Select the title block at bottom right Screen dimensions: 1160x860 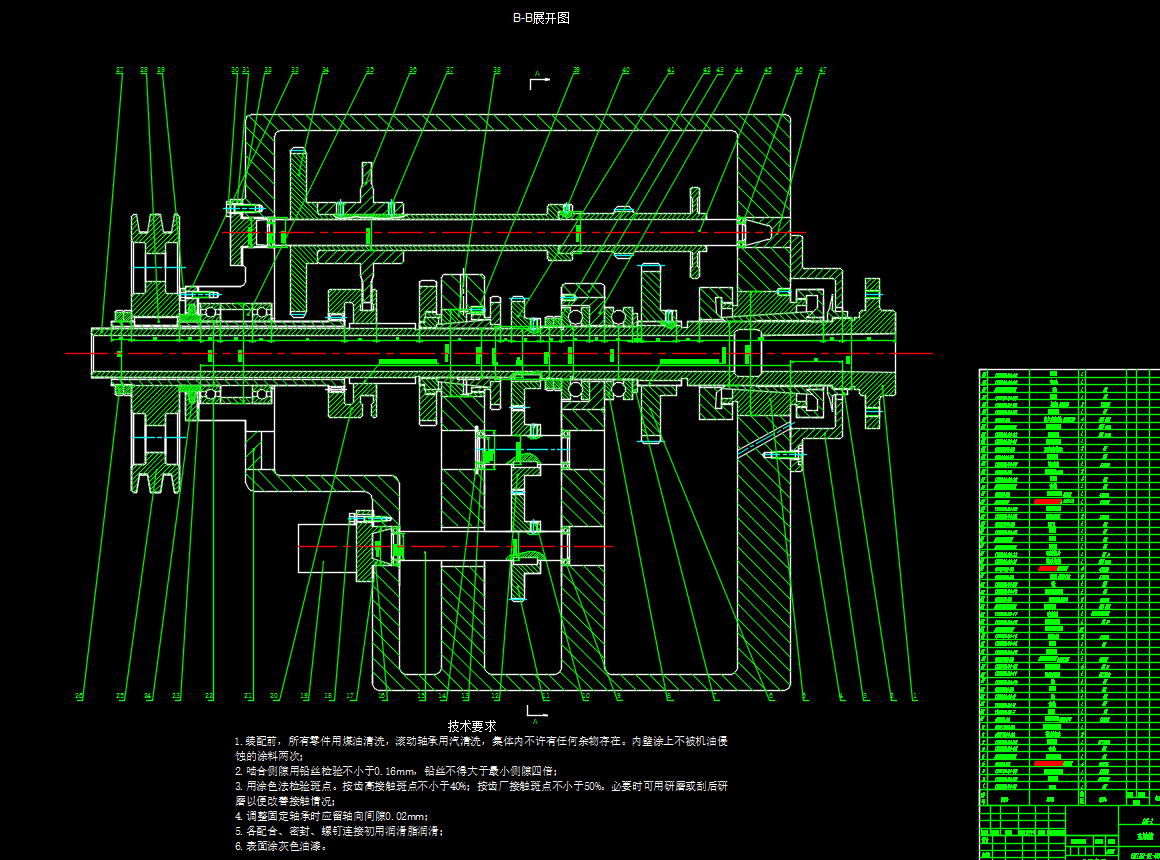(1070, 832)
